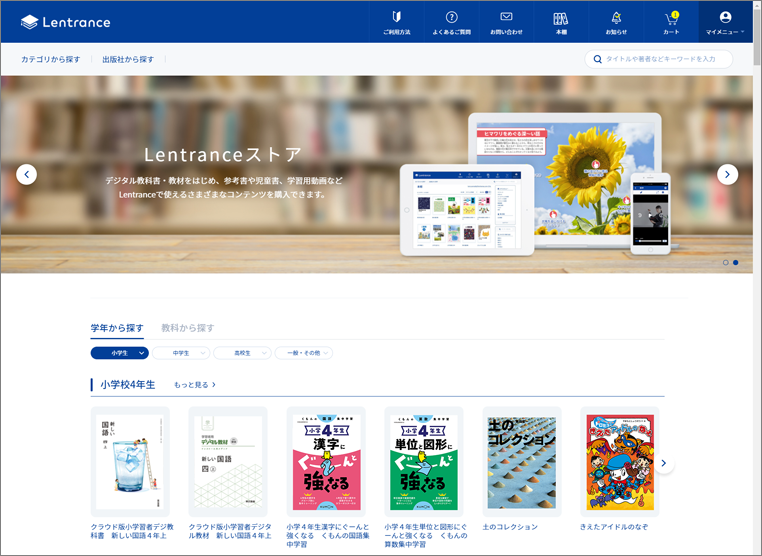Screen dimensions: 762x556
Task: Open the 土のコレクション book cover
Action: pyautogui.click(x=522, y=462)
